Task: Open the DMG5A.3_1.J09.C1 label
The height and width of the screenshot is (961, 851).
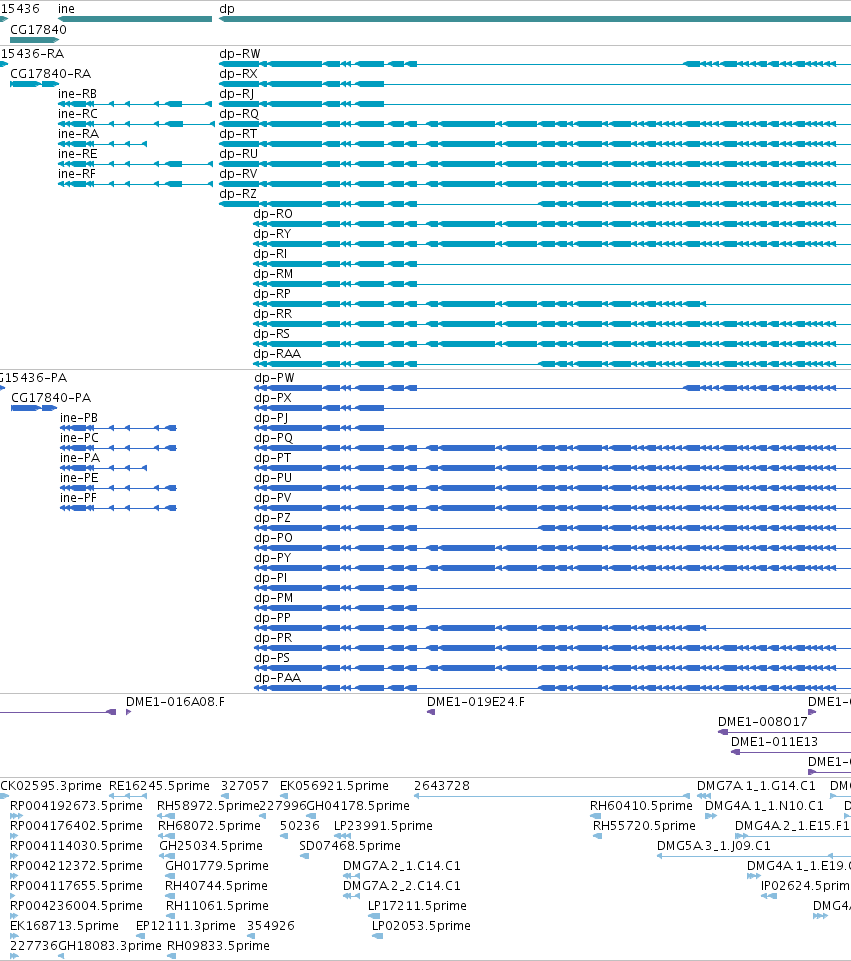Action: (x=714, y=846)
